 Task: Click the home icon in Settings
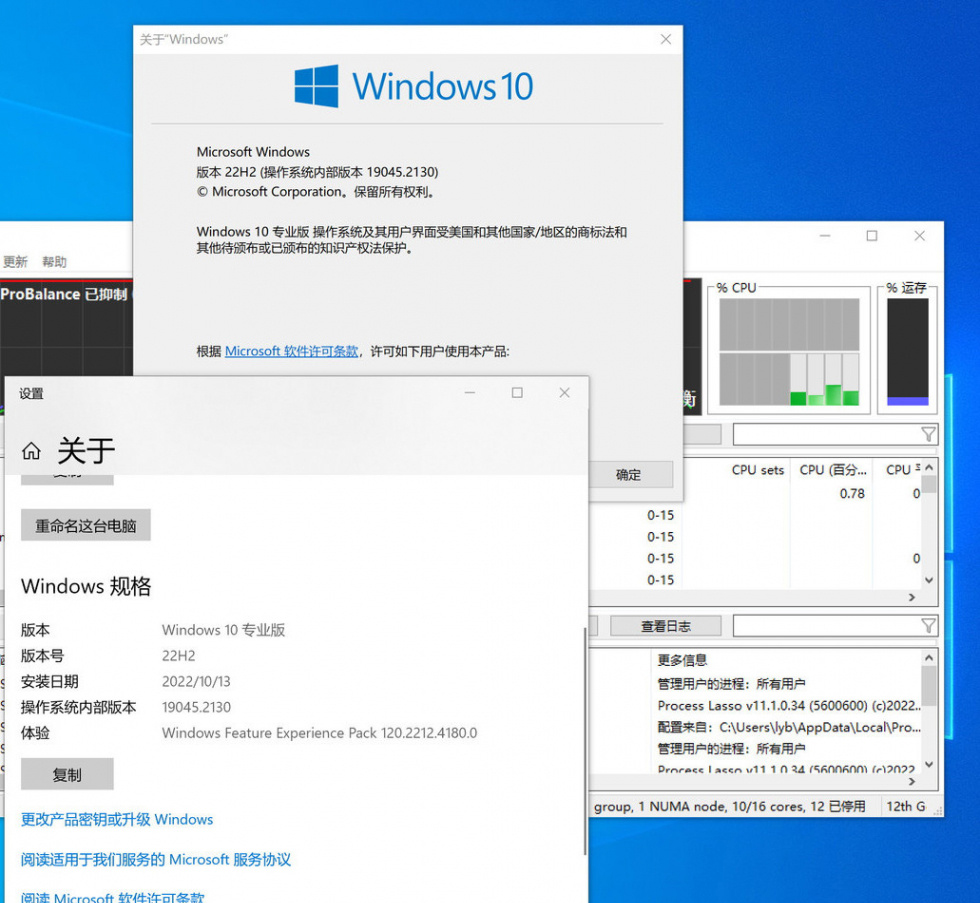(x=31, y=451)
